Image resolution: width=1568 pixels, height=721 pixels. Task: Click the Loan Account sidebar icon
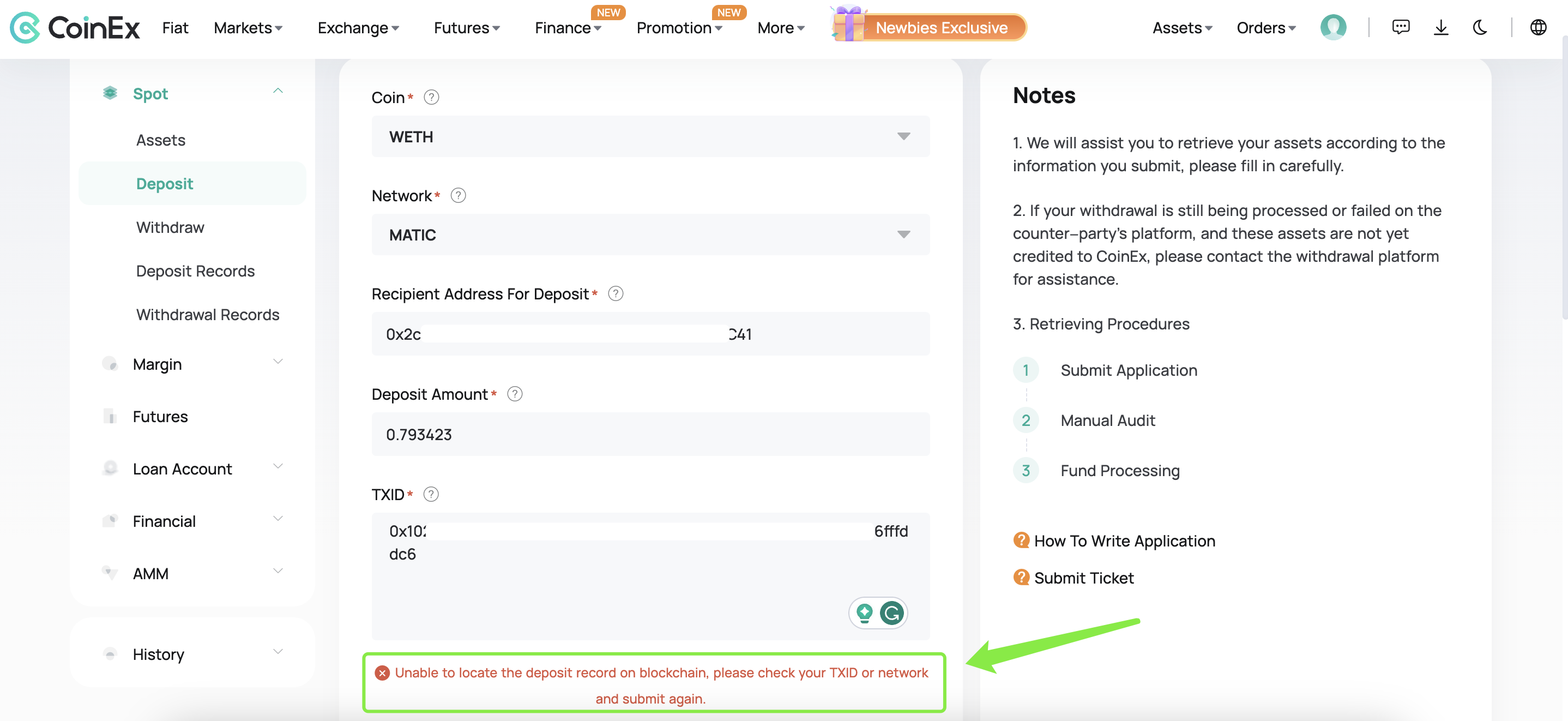click(x=110, y=468)
